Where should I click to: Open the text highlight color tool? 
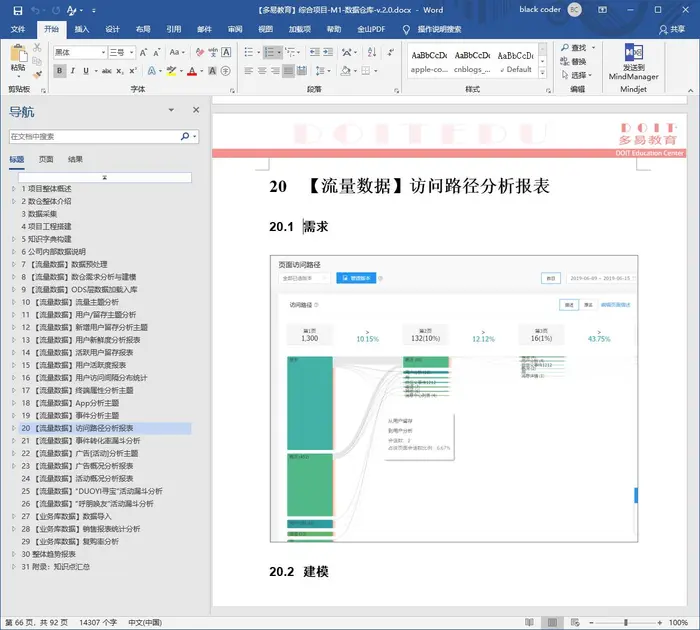pyautogui.click(x=171, y=71)
